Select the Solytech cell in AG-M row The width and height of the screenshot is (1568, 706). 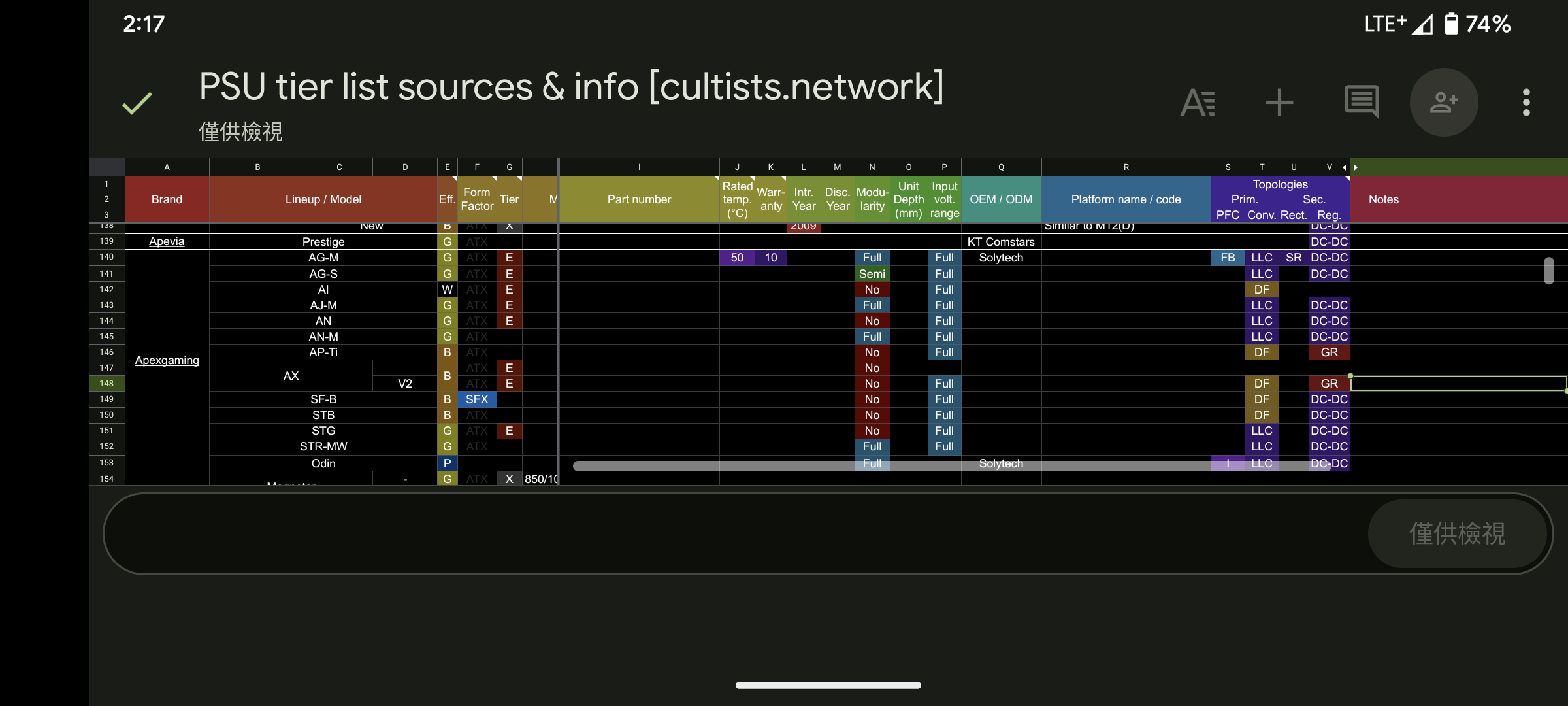click(x=1001, y=258)
